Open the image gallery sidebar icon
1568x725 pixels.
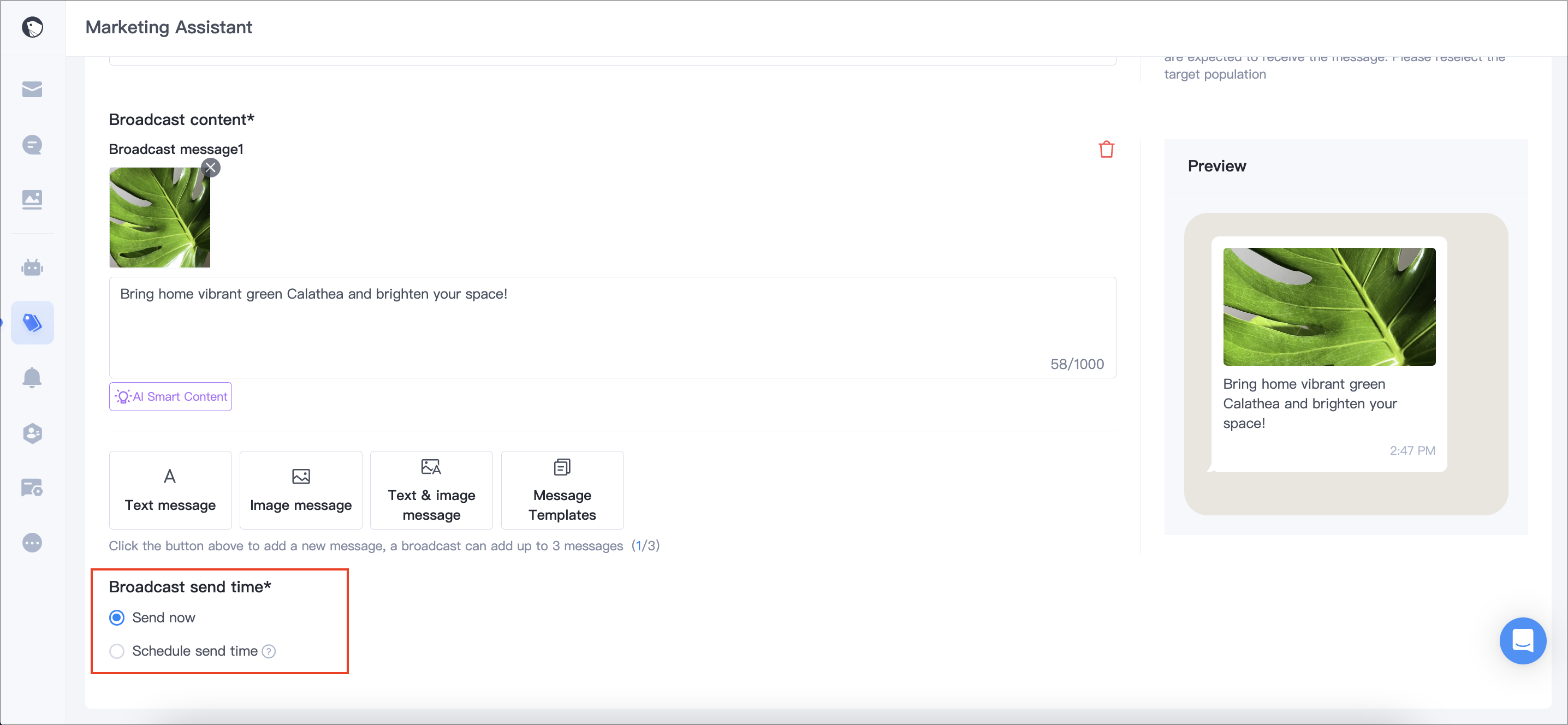coord(32,200)
